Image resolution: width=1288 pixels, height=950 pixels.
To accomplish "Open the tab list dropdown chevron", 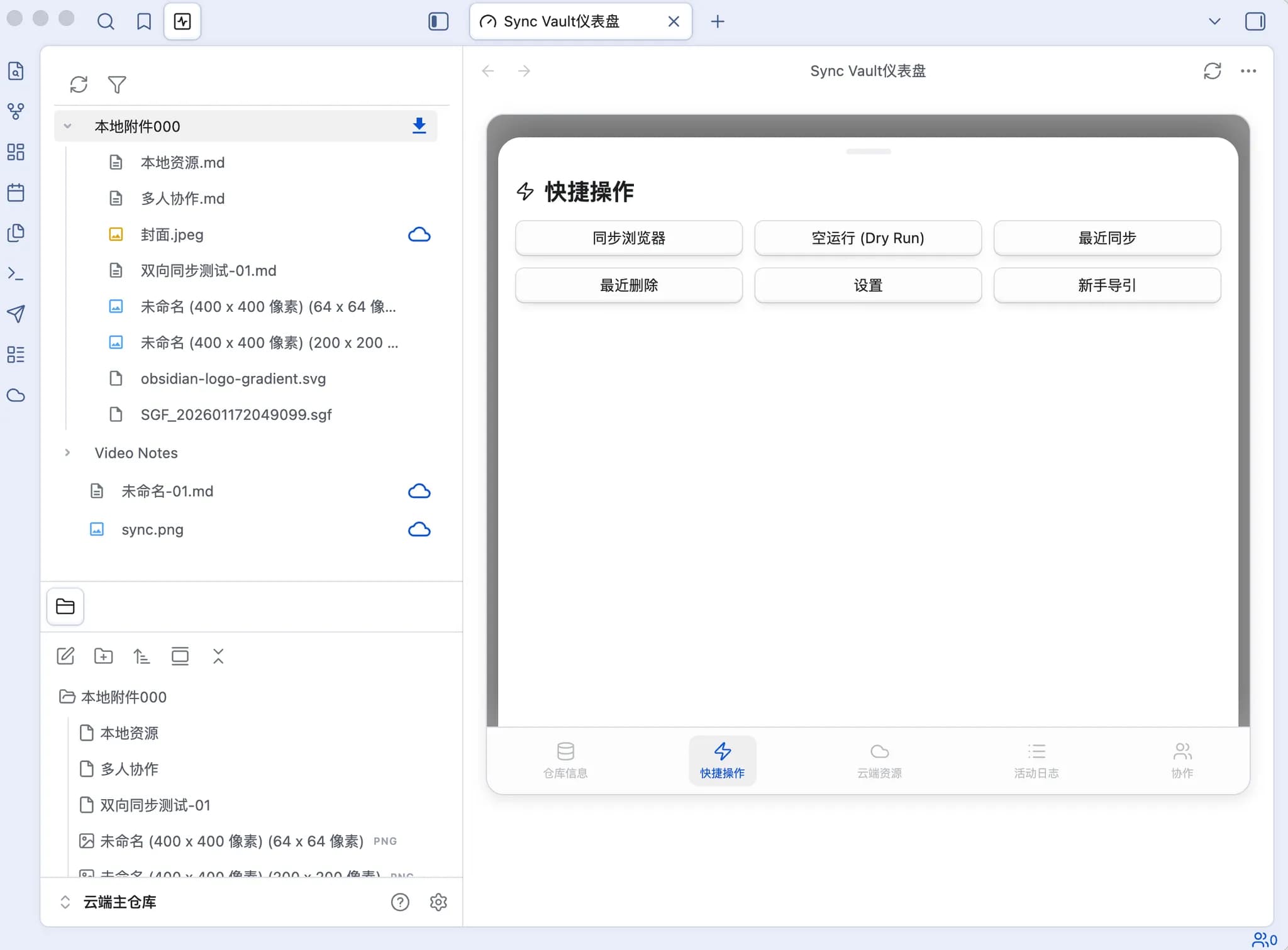I will point(1214,21).
